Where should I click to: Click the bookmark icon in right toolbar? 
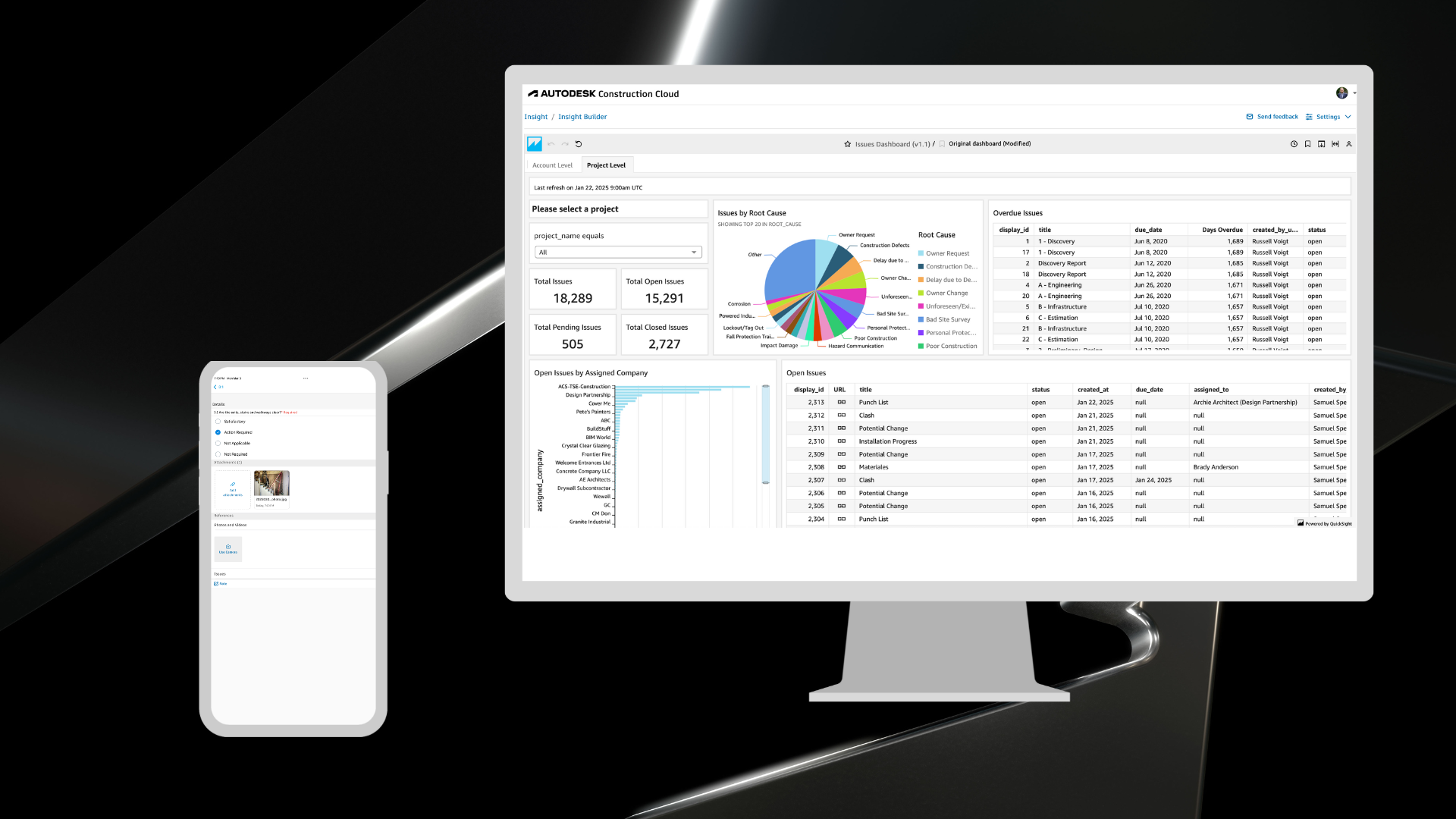[x=1307, y=144]
